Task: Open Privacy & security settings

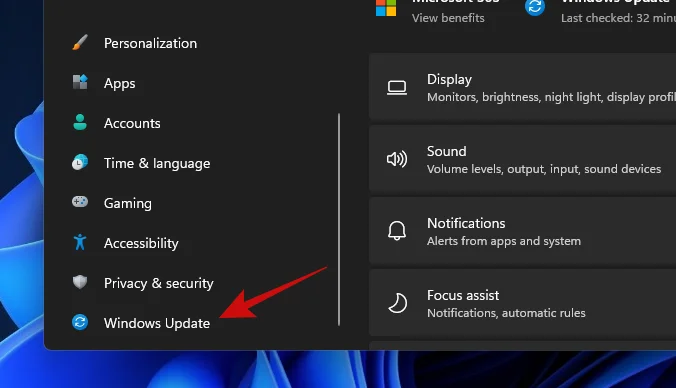Action: tap(159, 283)
